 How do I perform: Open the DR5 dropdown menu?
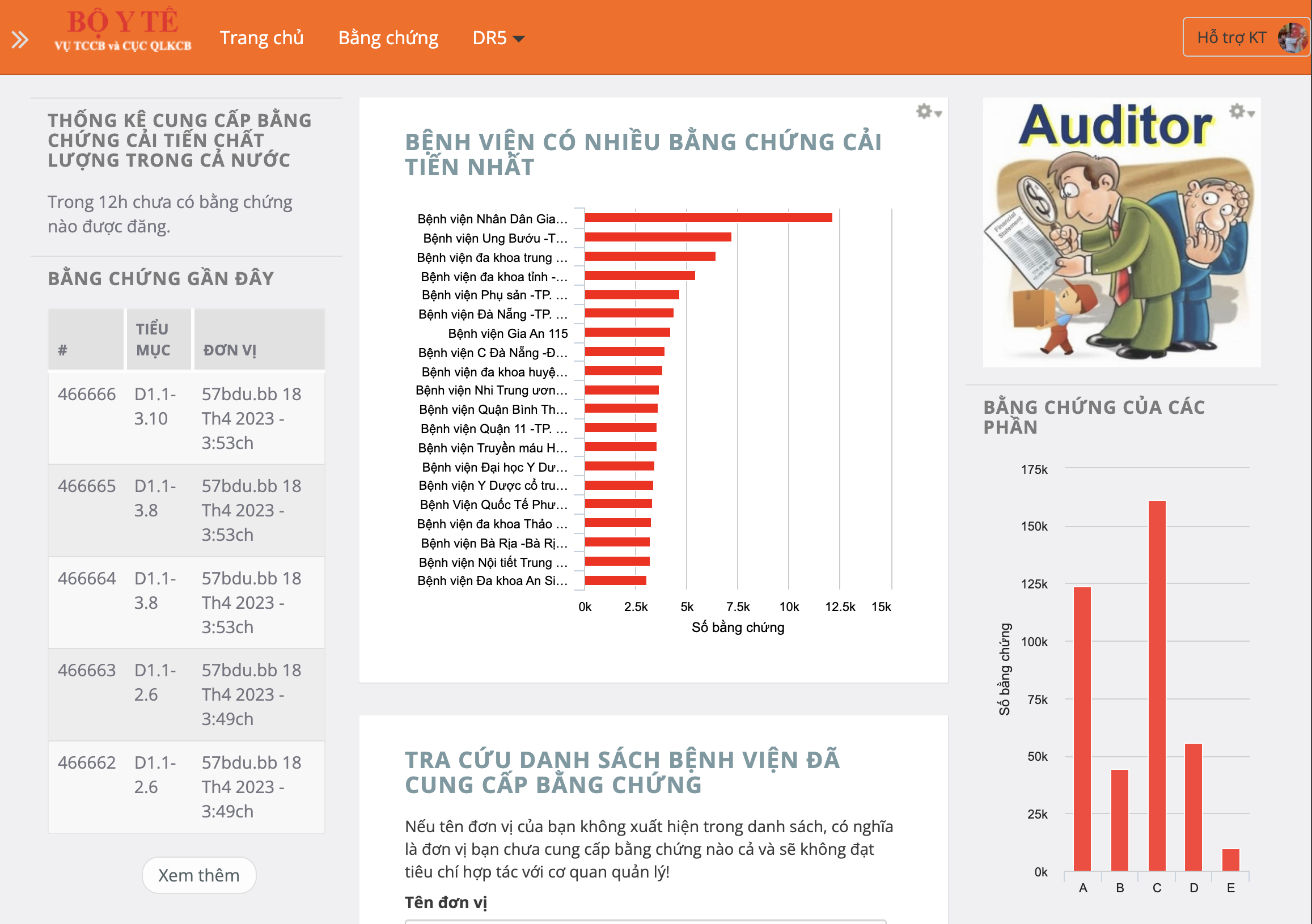click(x=498, y=39)
